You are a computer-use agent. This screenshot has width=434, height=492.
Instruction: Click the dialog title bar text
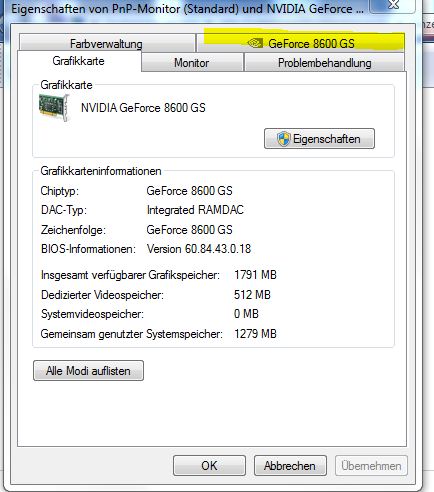click(x=188, y=8)
